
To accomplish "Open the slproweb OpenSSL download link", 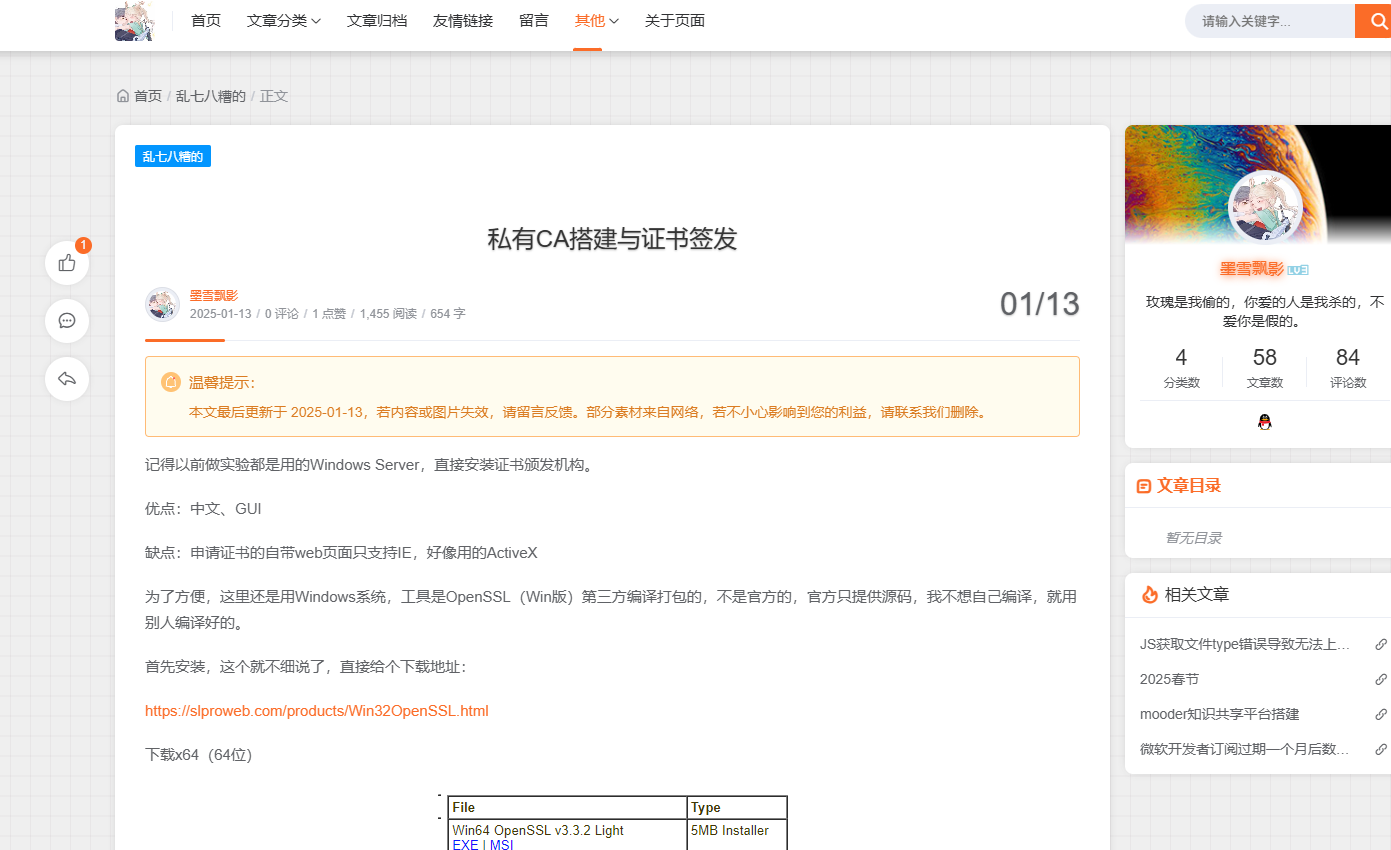I will click(317, 711).
